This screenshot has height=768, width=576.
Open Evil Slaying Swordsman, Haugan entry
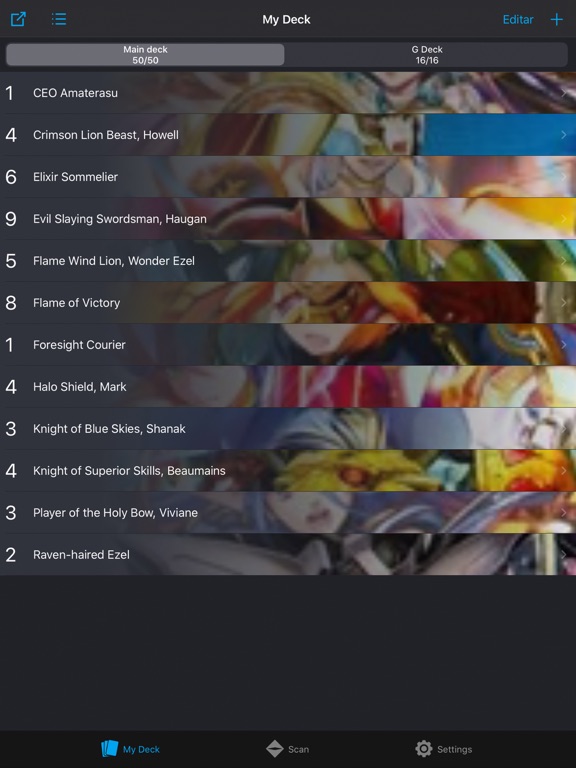pyautogui.click(x=288, y=219)
